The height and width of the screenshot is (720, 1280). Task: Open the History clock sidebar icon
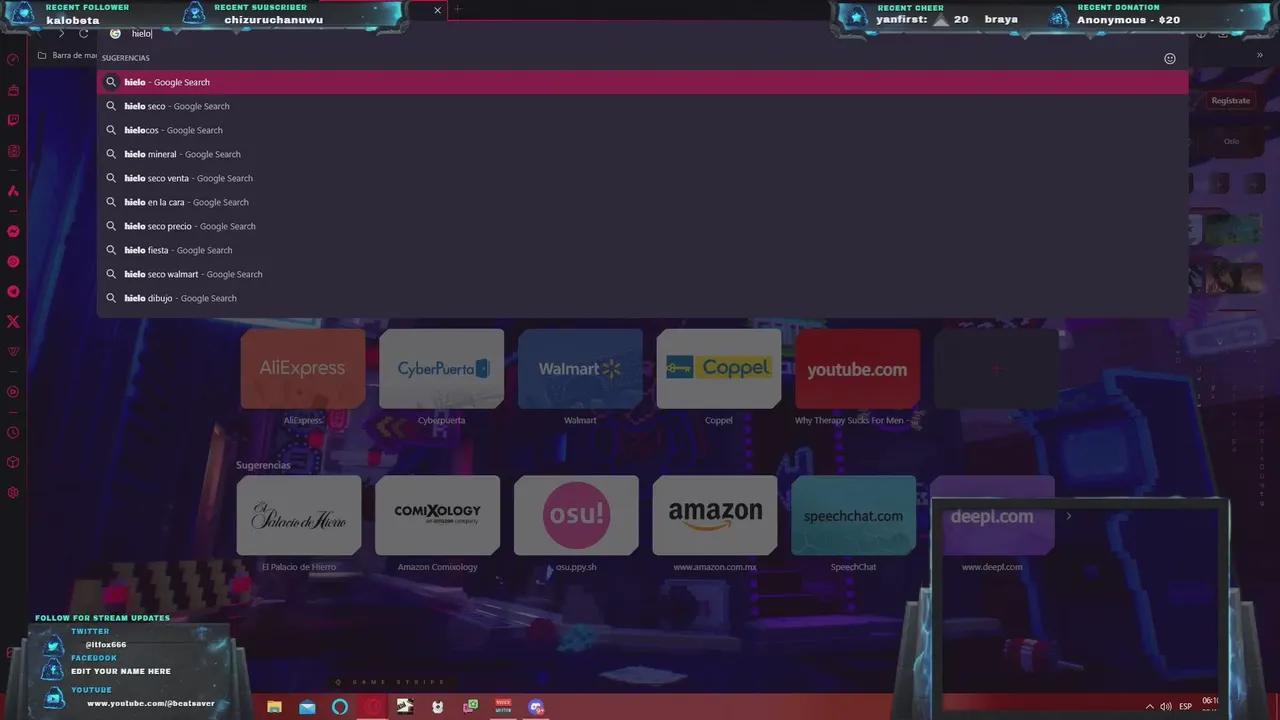coord(13,433)
